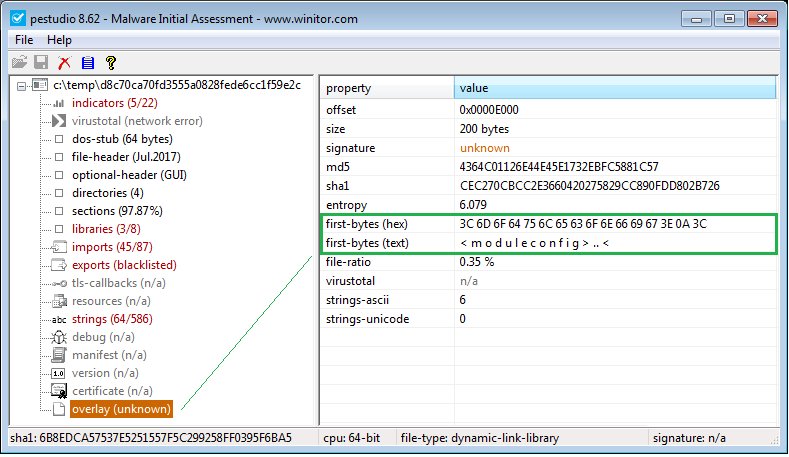Image resolution: width=789 pixels, height=457 pixels.
Task: Click the first-bytes (hex) value
Action: pyautogui.click(x=583, y=224)
